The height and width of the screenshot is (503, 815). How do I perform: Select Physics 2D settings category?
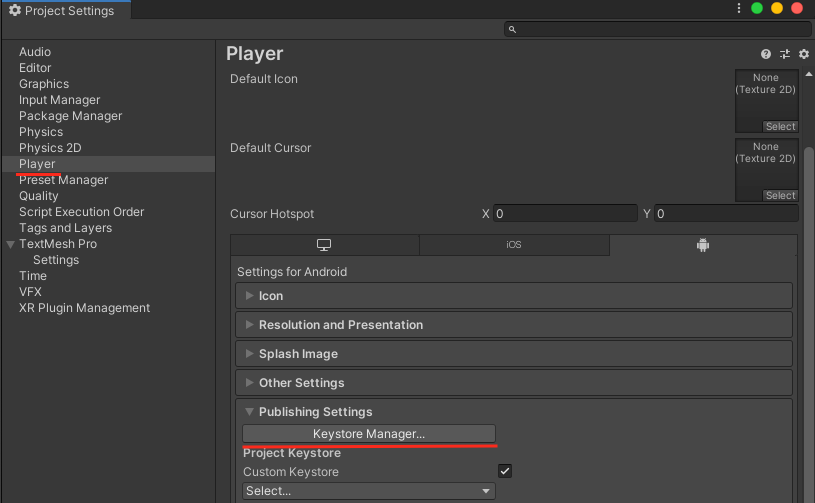[50, 148]
